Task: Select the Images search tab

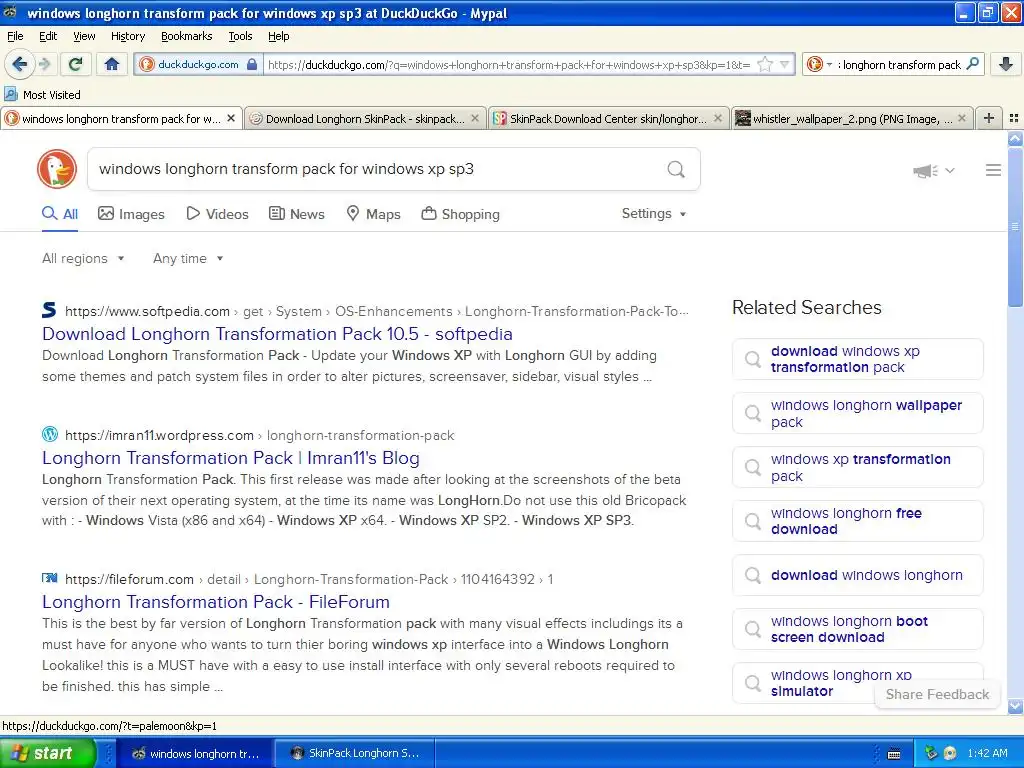Action: pyautogui.click(x=131, y=214)
